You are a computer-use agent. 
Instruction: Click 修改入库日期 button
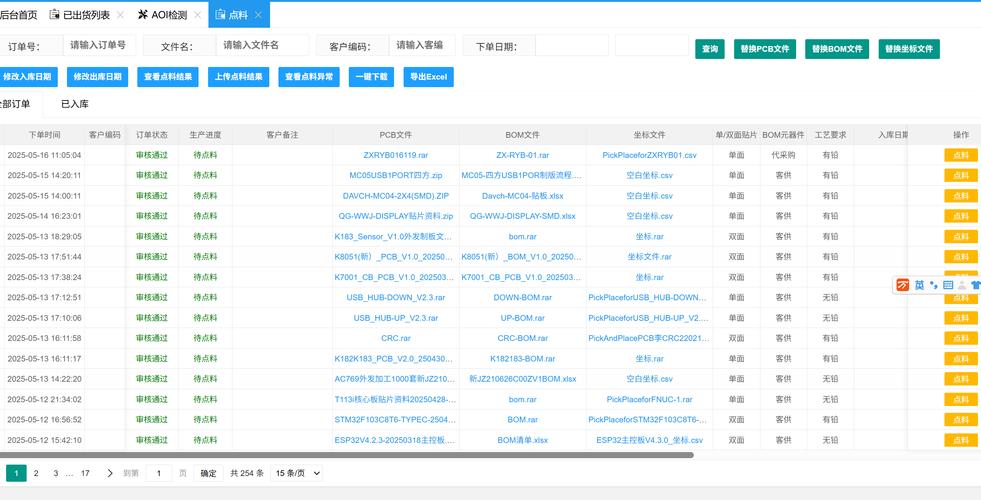[x=27, y=77]
